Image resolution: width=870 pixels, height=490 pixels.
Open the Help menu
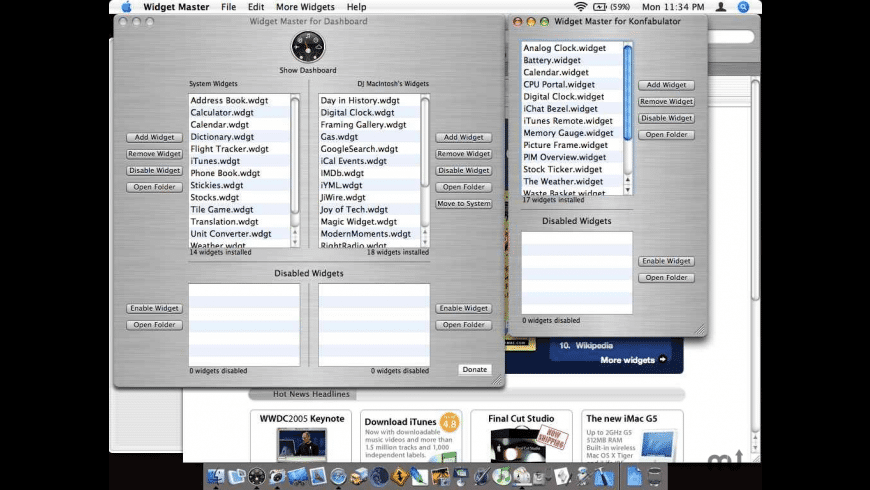click(x=356, y=7)
